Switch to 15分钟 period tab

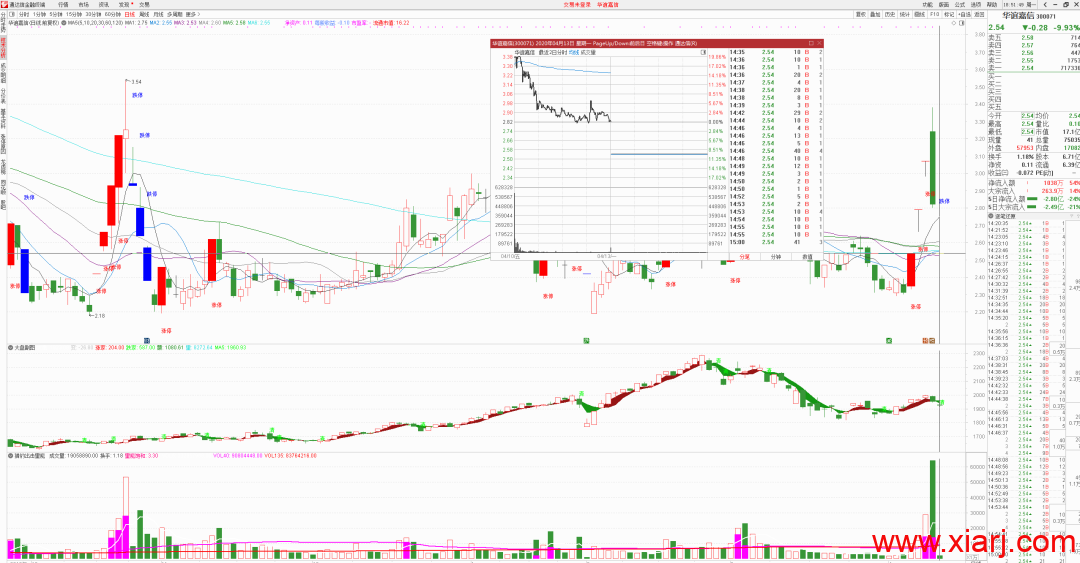(74, 14)
